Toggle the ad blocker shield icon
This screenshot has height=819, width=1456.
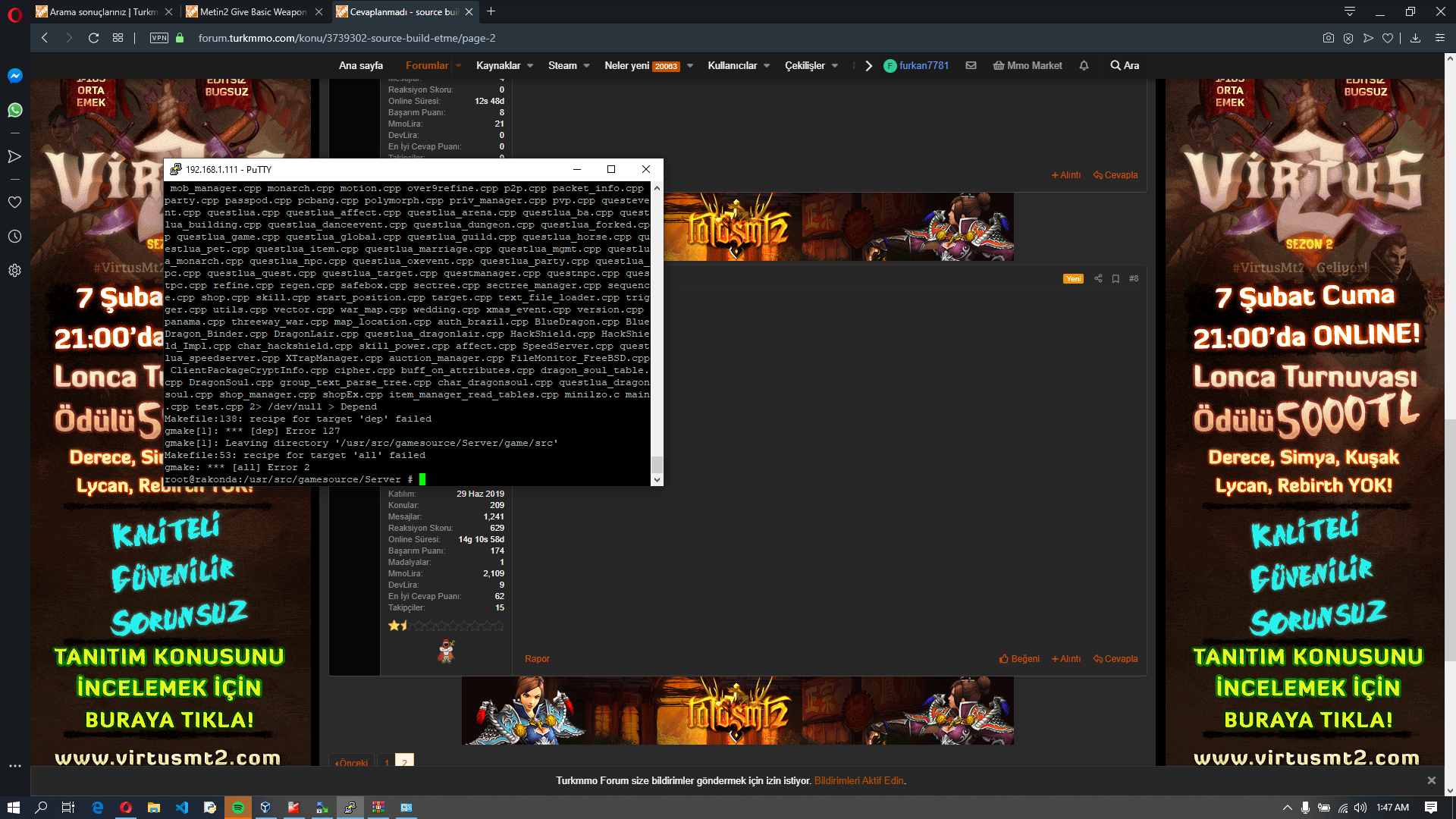1348,38
